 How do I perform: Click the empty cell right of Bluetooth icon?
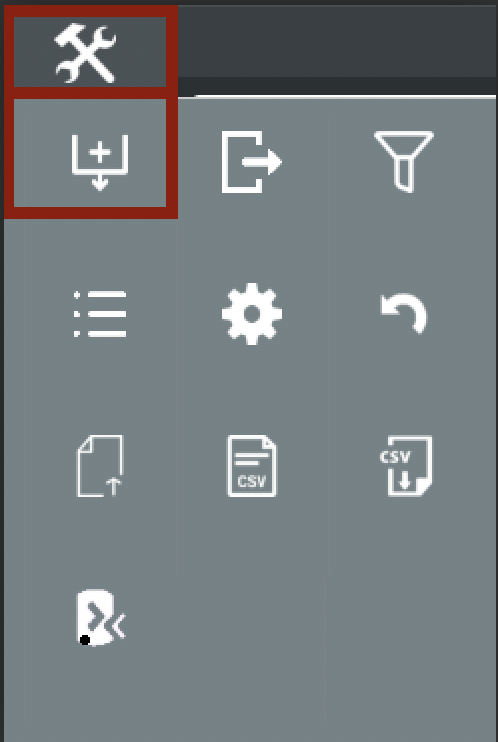(252, 618)
